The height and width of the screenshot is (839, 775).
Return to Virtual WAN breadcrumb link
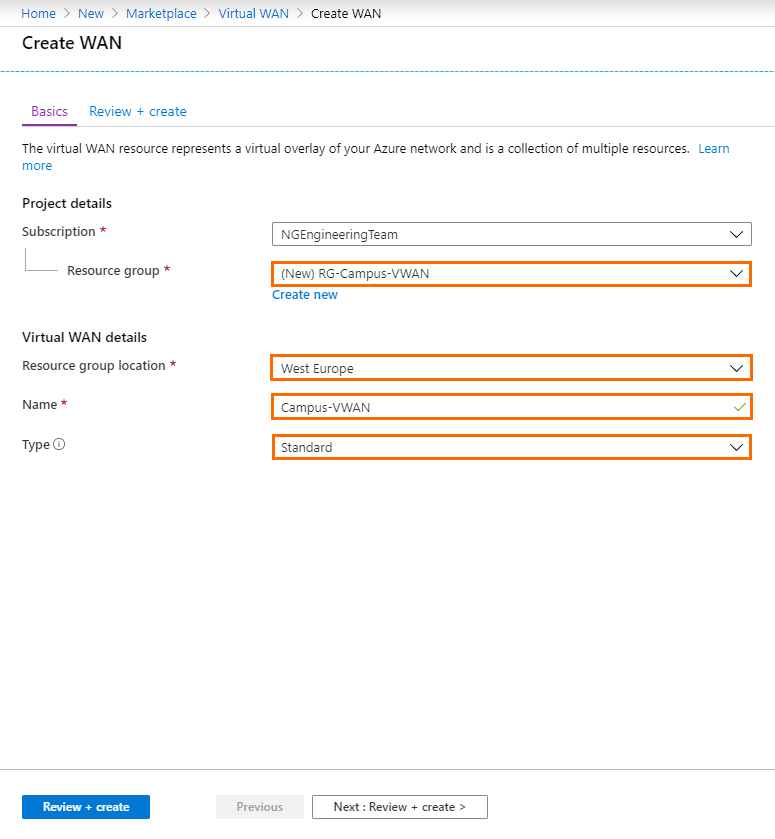click(254, 14)
